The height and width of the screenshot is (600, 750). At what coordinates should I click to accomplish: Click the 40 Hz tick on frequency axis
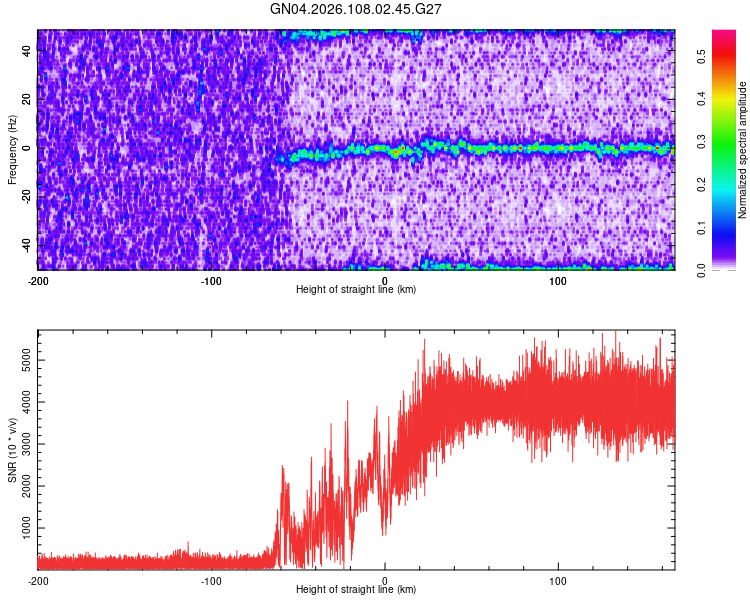[x=26, y=51]
